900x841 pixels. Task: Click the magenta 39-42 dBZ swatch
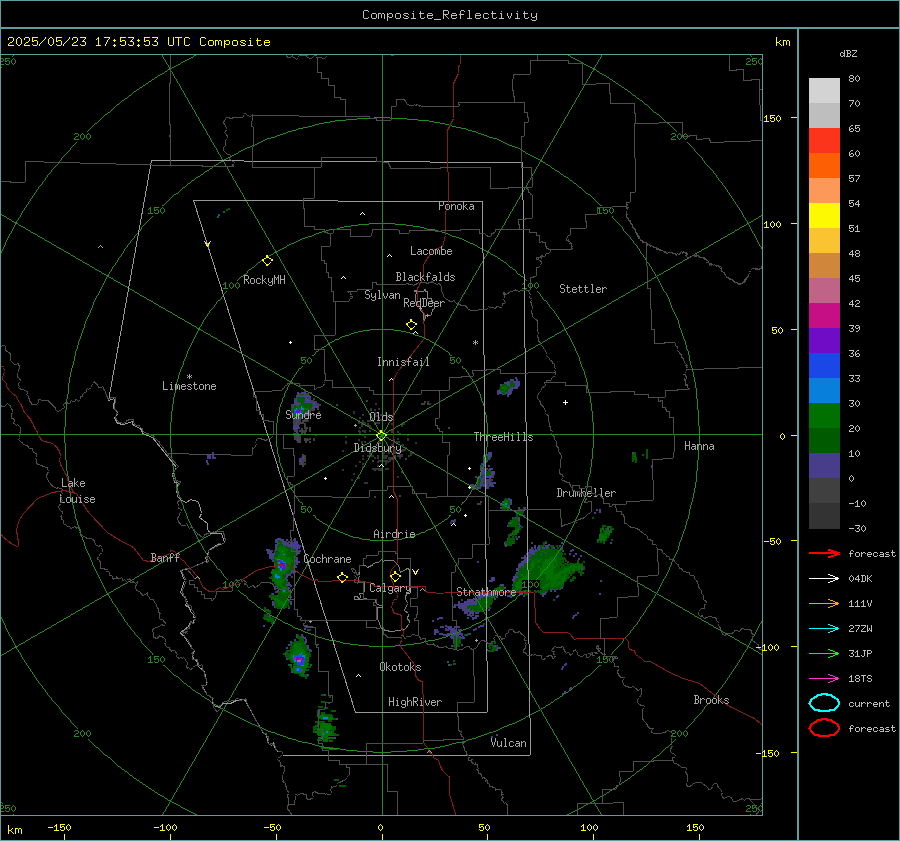[x=824, y=315]
